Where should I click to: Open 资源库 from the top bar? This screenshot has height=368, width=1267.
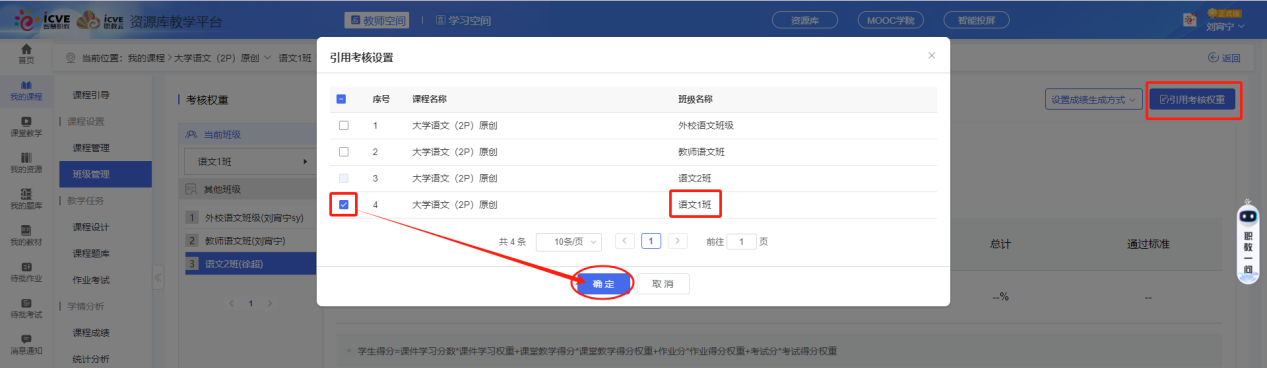coord(805,20)
